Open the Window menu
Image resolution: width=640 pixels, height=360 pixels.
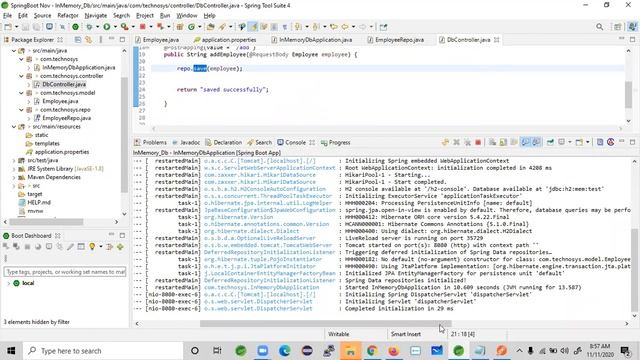[187, 16]
